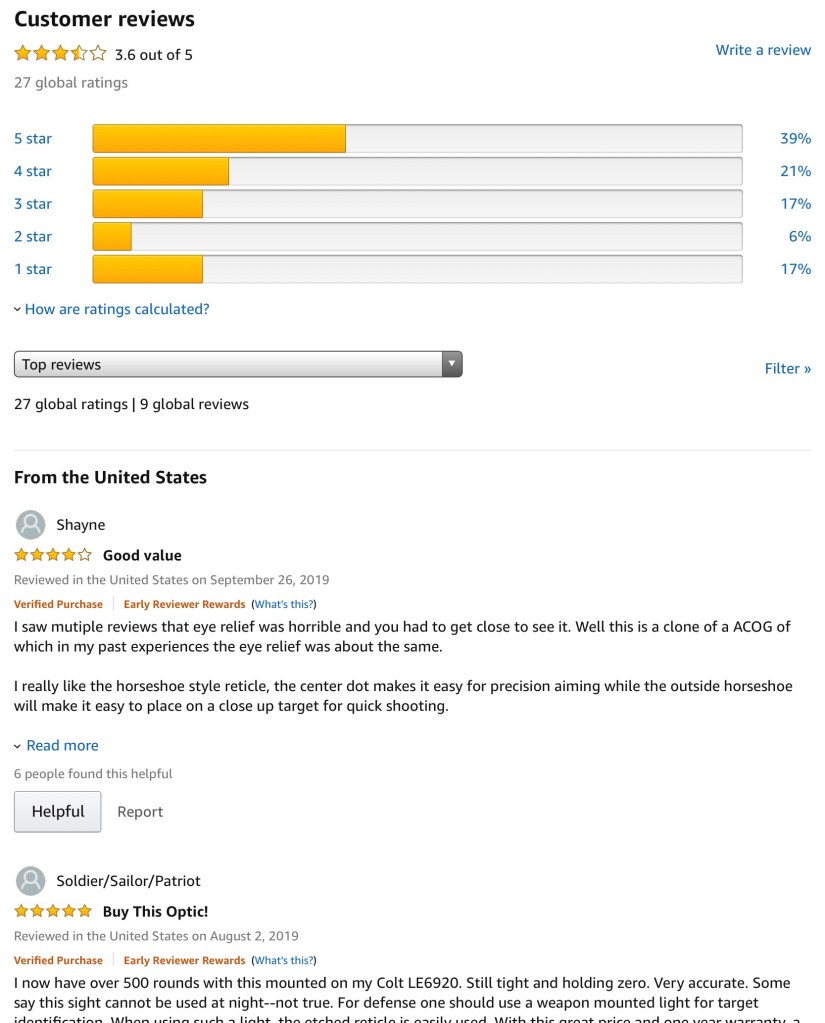Click the overall 3.6 star rating icons
Screen dimensions: 825x1023
click(60, 54)
